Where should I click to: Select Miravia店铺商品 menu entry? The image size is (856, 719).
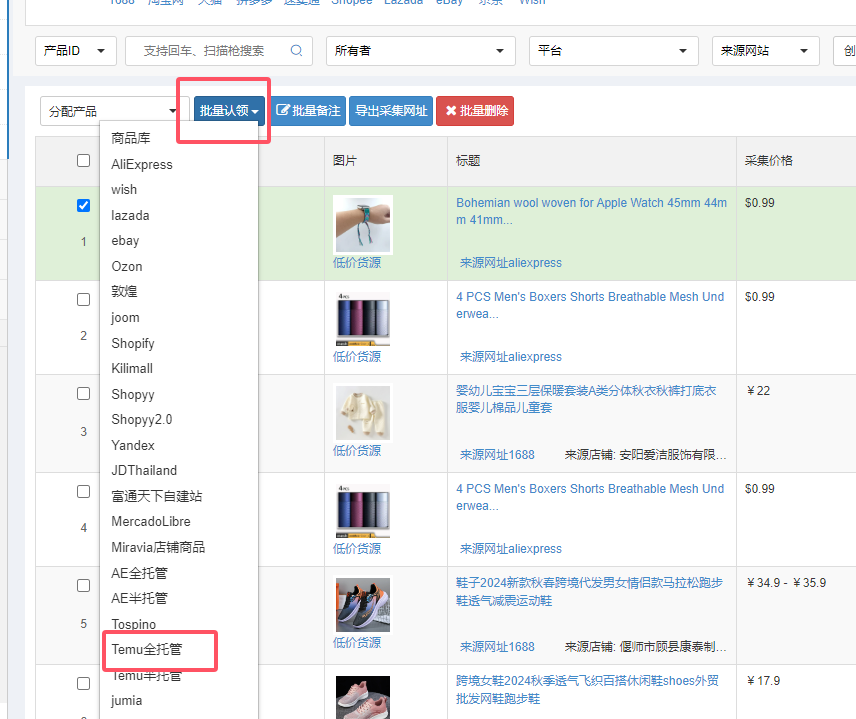(x=158, y=547)
